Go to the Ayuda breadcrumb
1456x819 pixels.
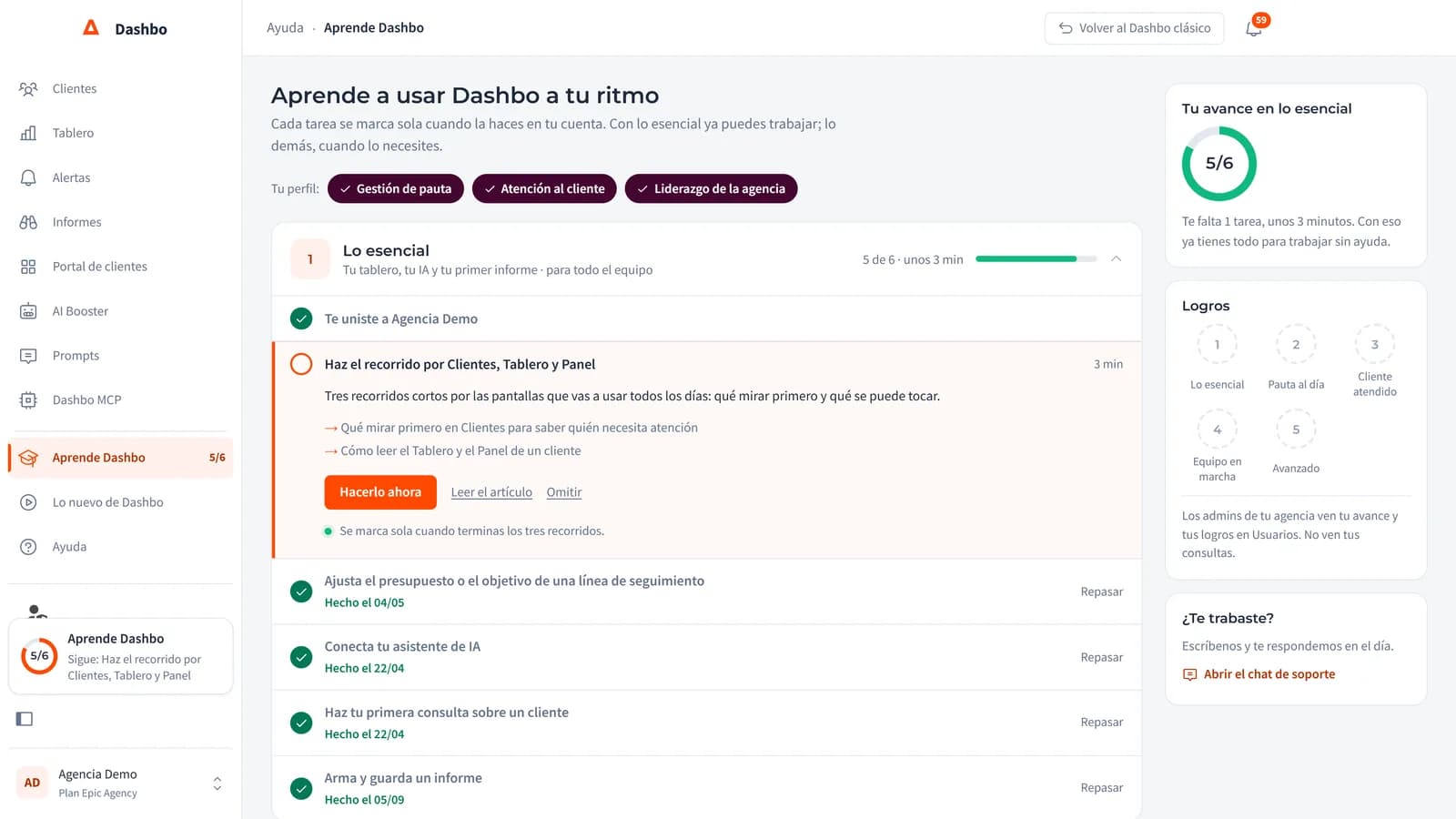click(x=285, y=27)
